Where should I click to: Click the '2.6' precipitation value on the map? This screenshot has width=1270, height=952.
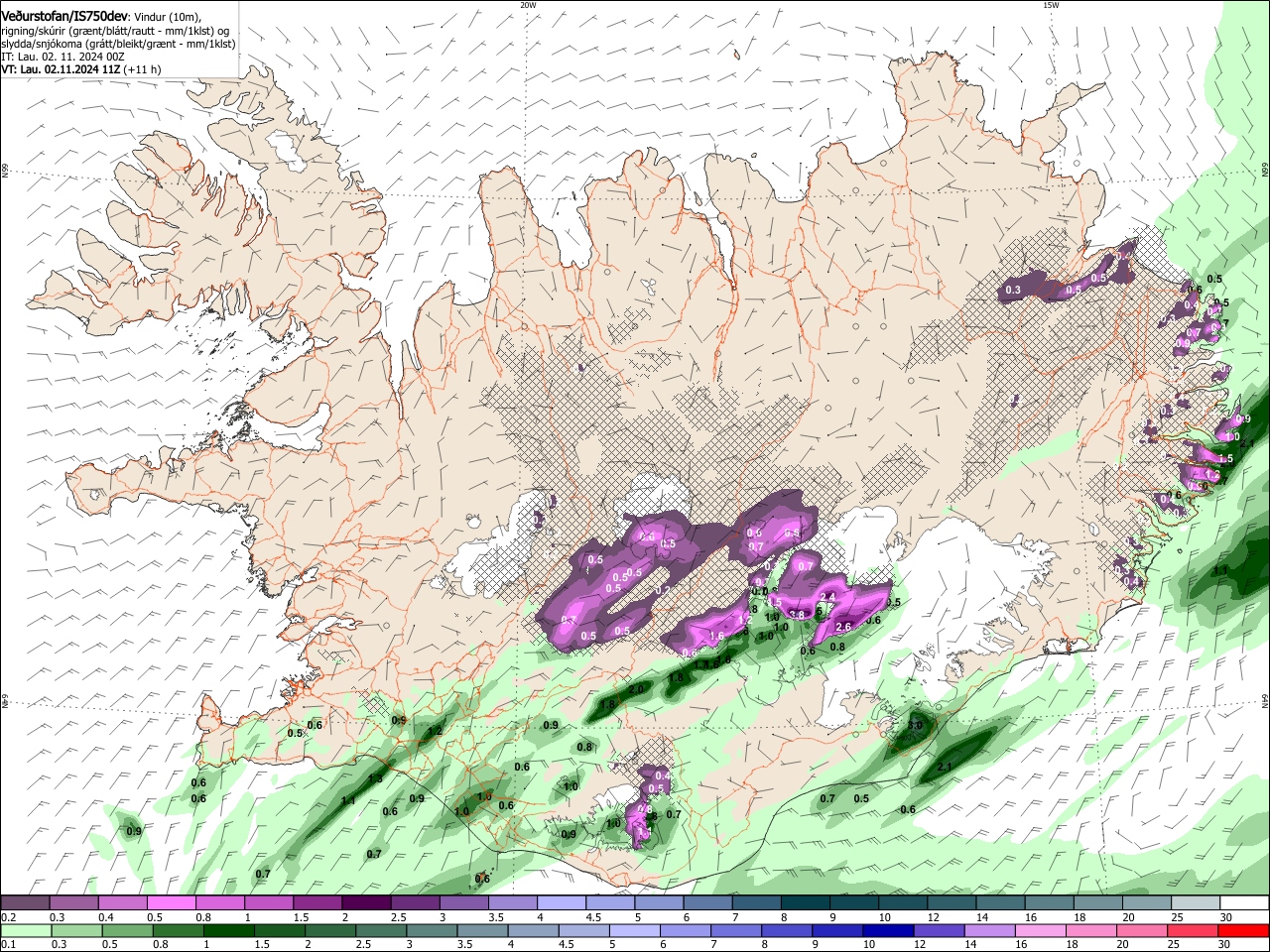[844, 627]
